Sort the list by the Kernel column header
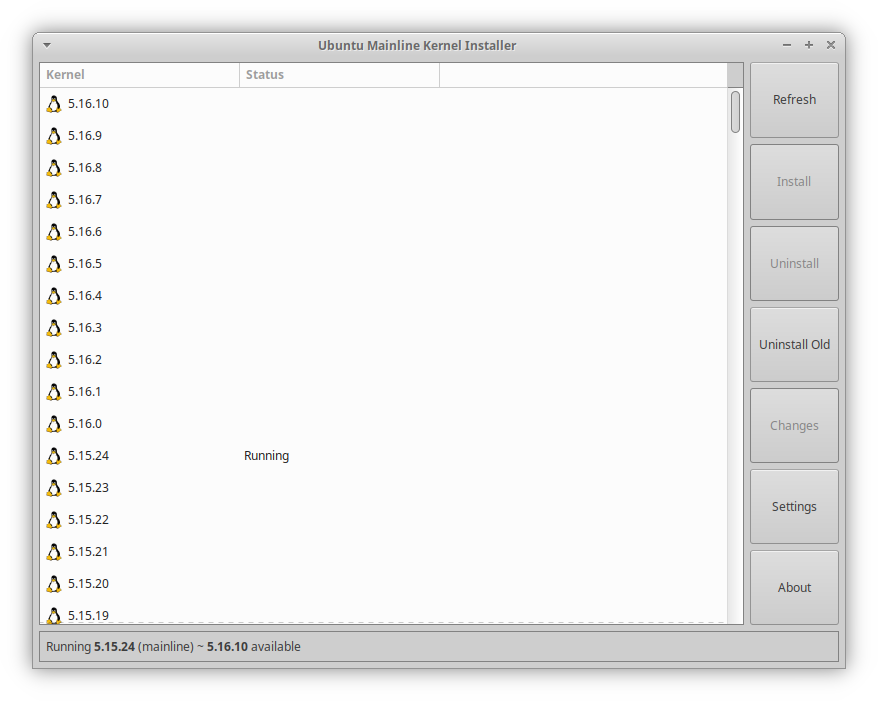The image size is (878, 701). [139, 74]
